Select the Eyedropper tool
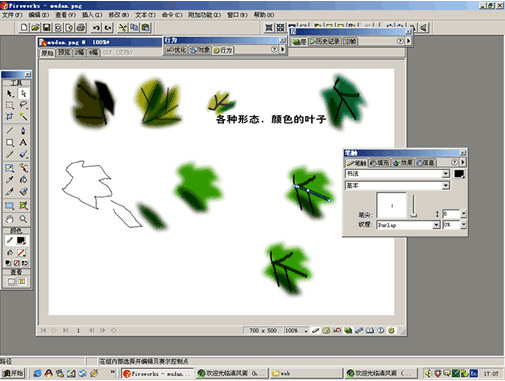 coord(10,180)
